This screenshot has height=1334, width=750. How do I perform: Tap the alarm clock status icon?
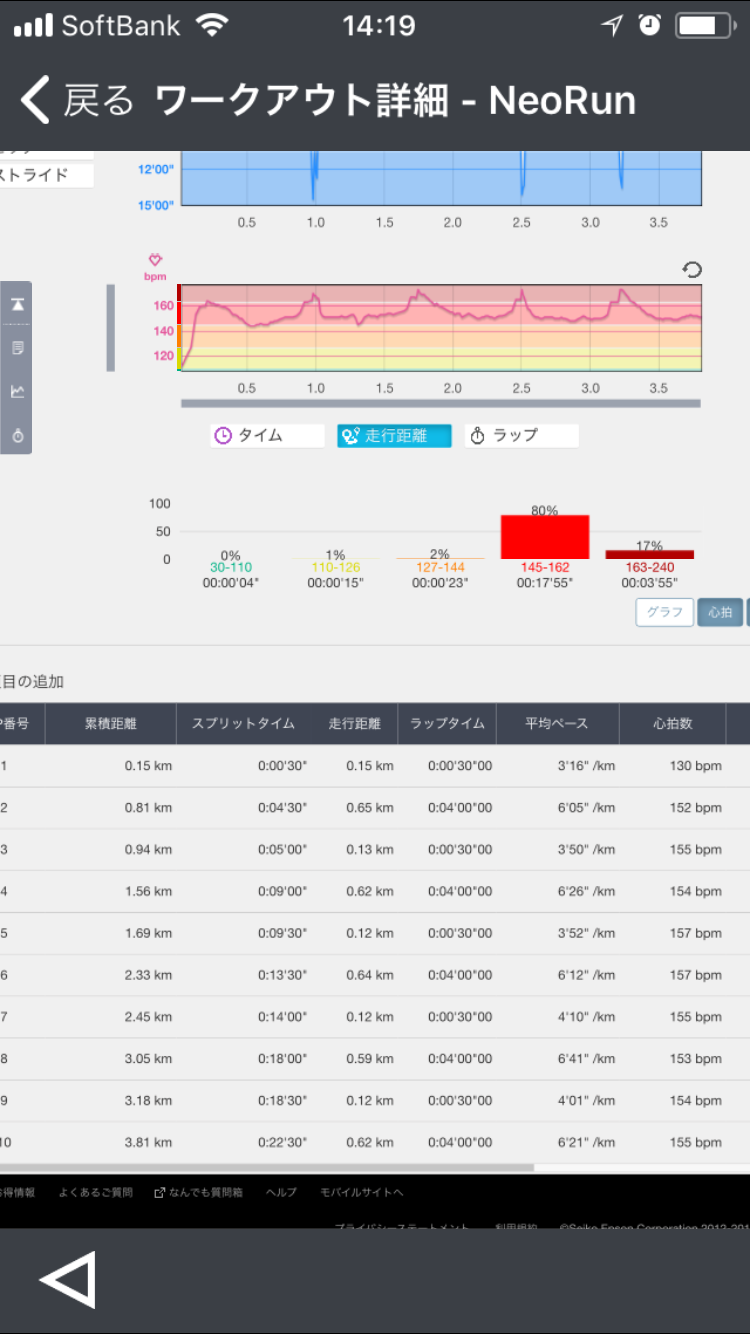point(650,26)
